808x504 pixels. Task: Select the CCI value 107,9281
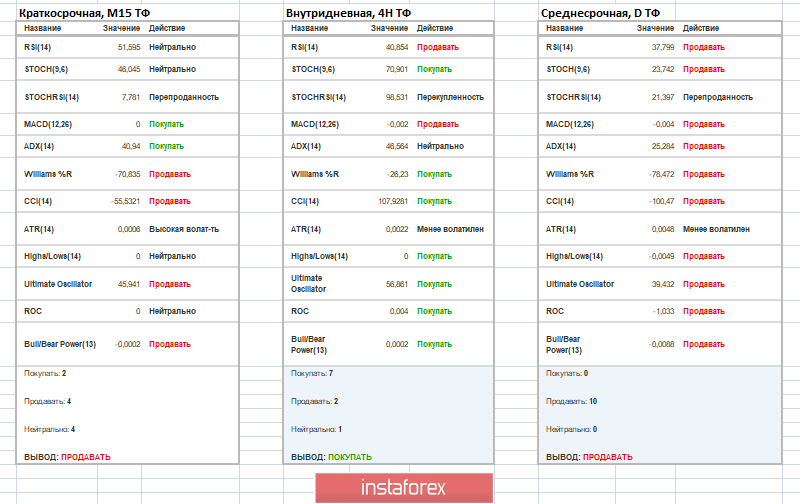point(393,201)
